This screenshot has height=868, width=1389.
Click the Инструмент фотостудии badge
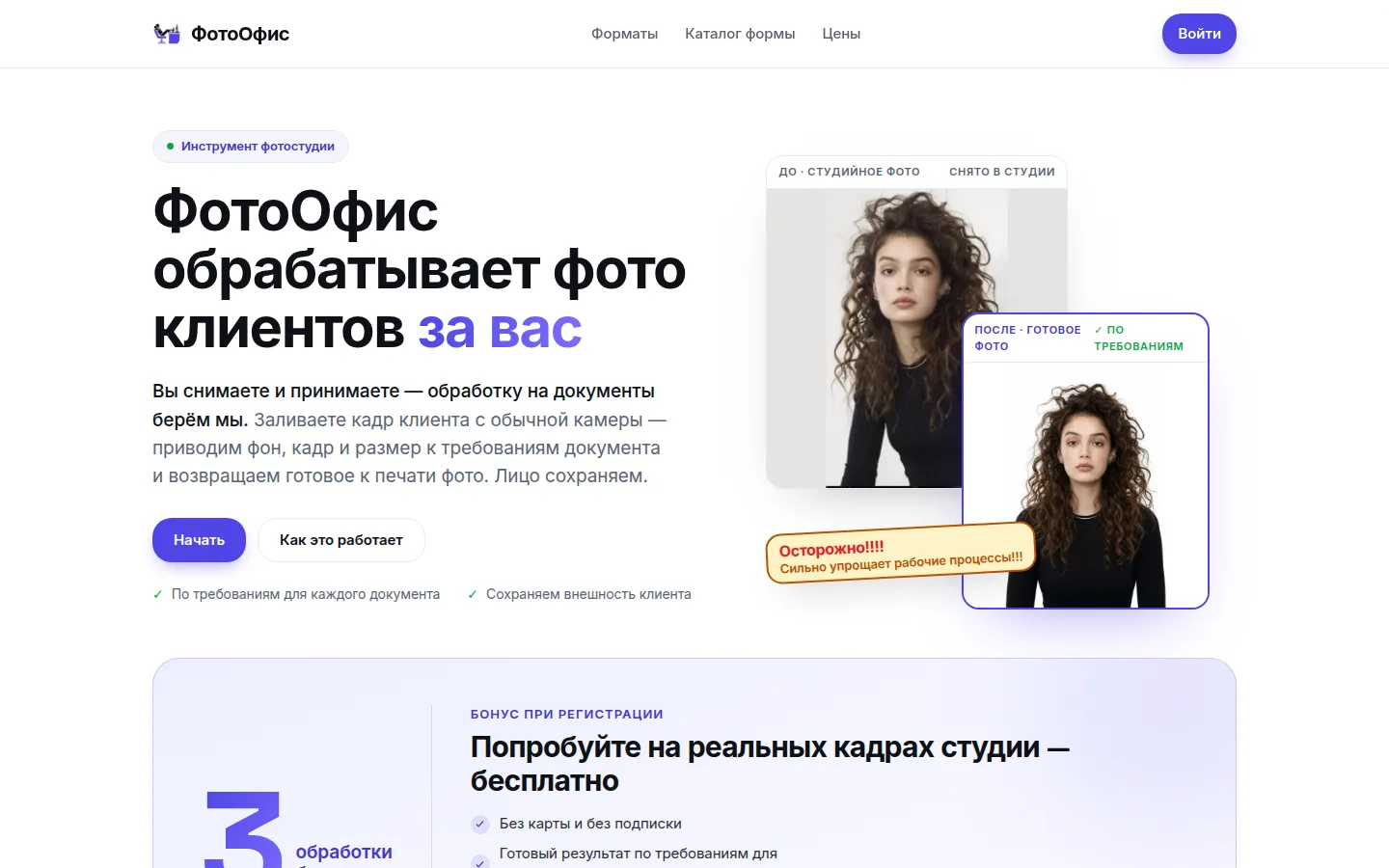pyautogui.click(x=251, y=147)
